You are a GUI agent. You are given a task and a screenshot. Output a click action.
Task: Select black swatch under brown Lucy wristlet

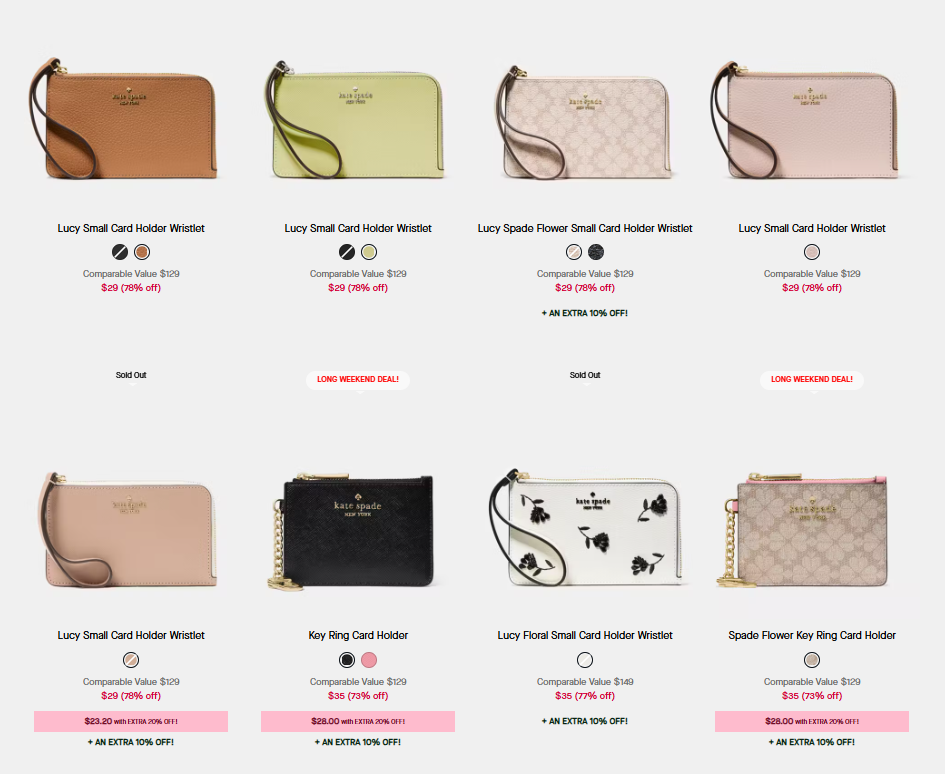[120, 252]
